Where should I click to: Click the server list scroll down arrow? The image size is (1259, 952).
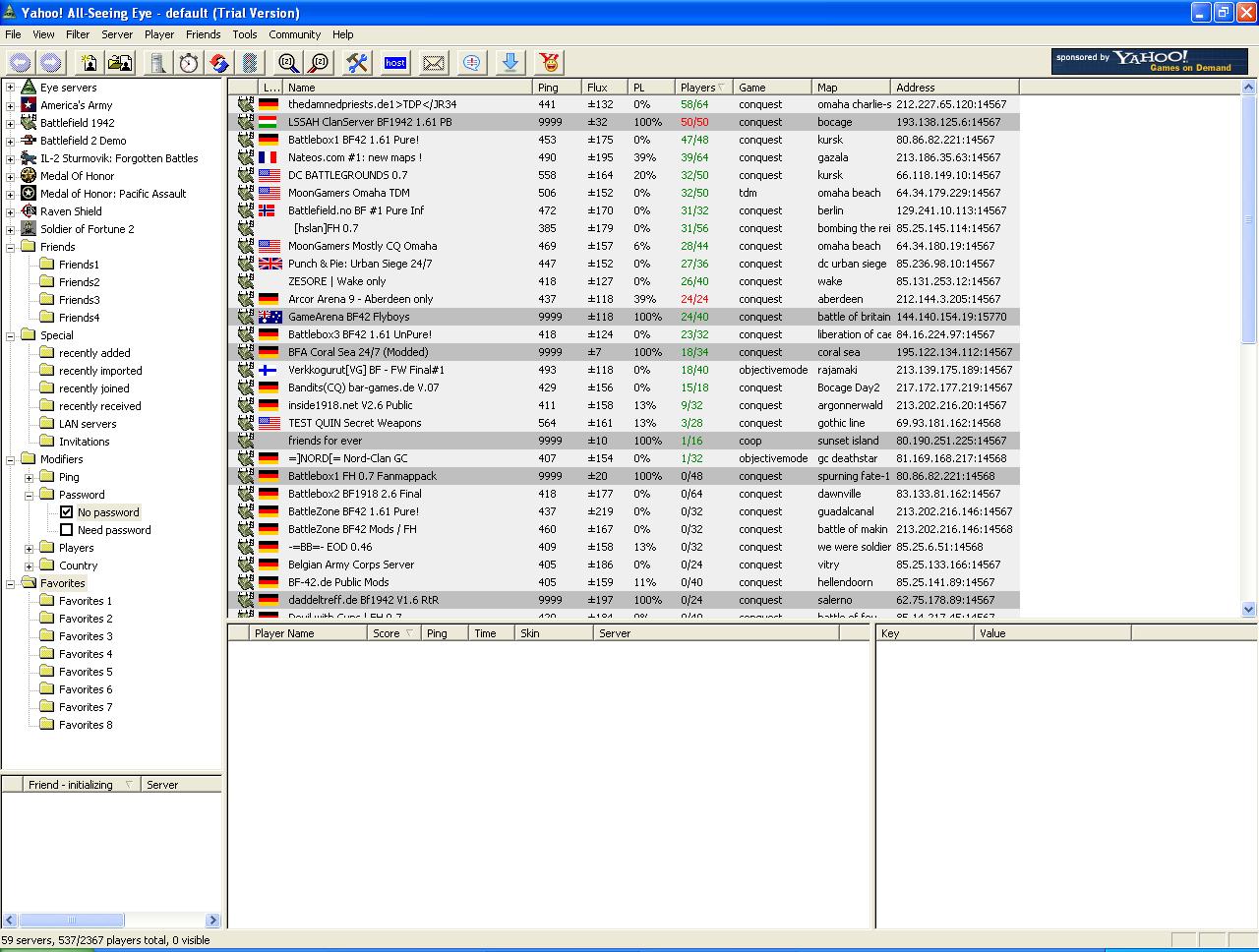tap(1249, 609)
